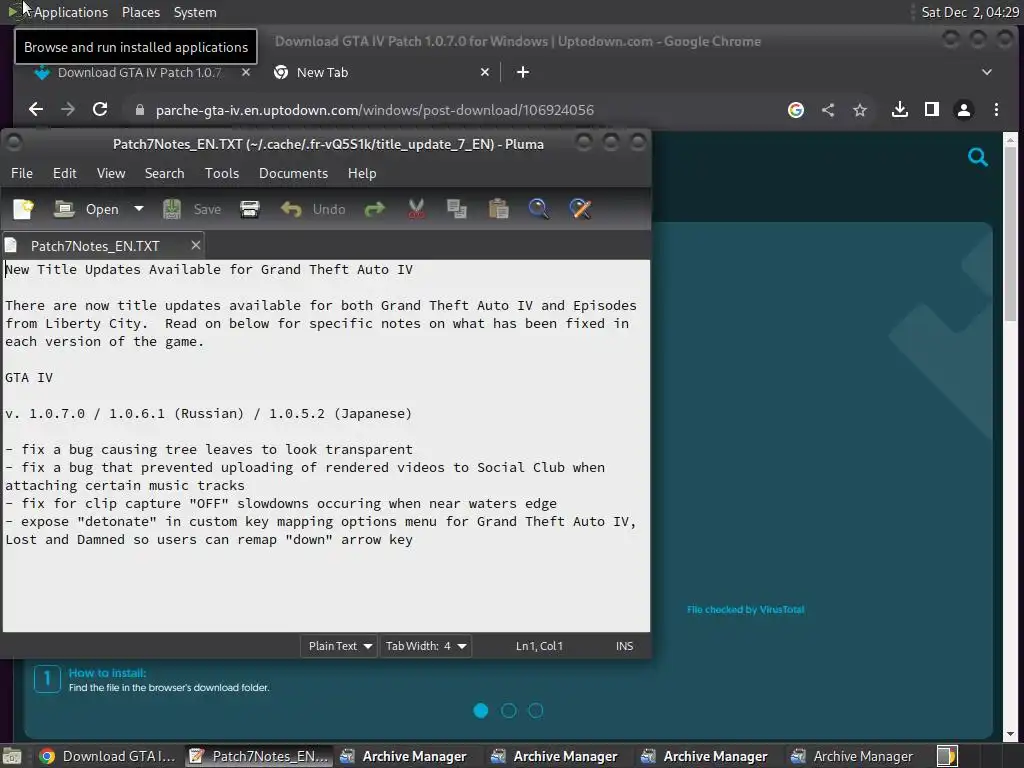Click the Google icon in address bar
The height and width of the screenshot is (768, 1024).
click(x=795, y=110)
